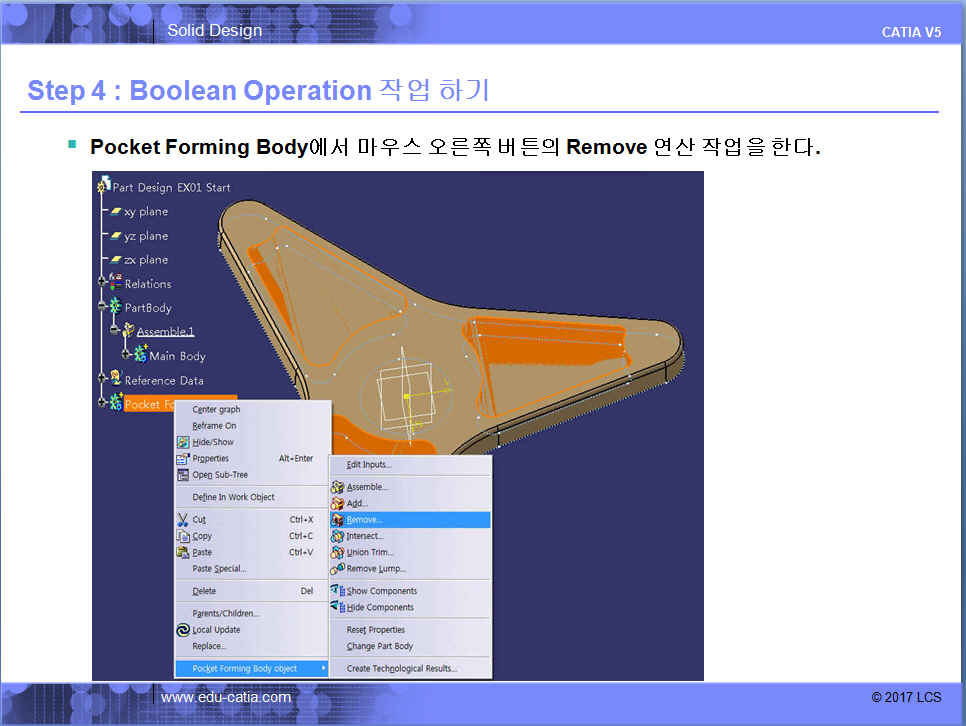Open the www.edu-catia.com link
The height and width of the screenshot is (726, 966).
click(x=226, y=697)
